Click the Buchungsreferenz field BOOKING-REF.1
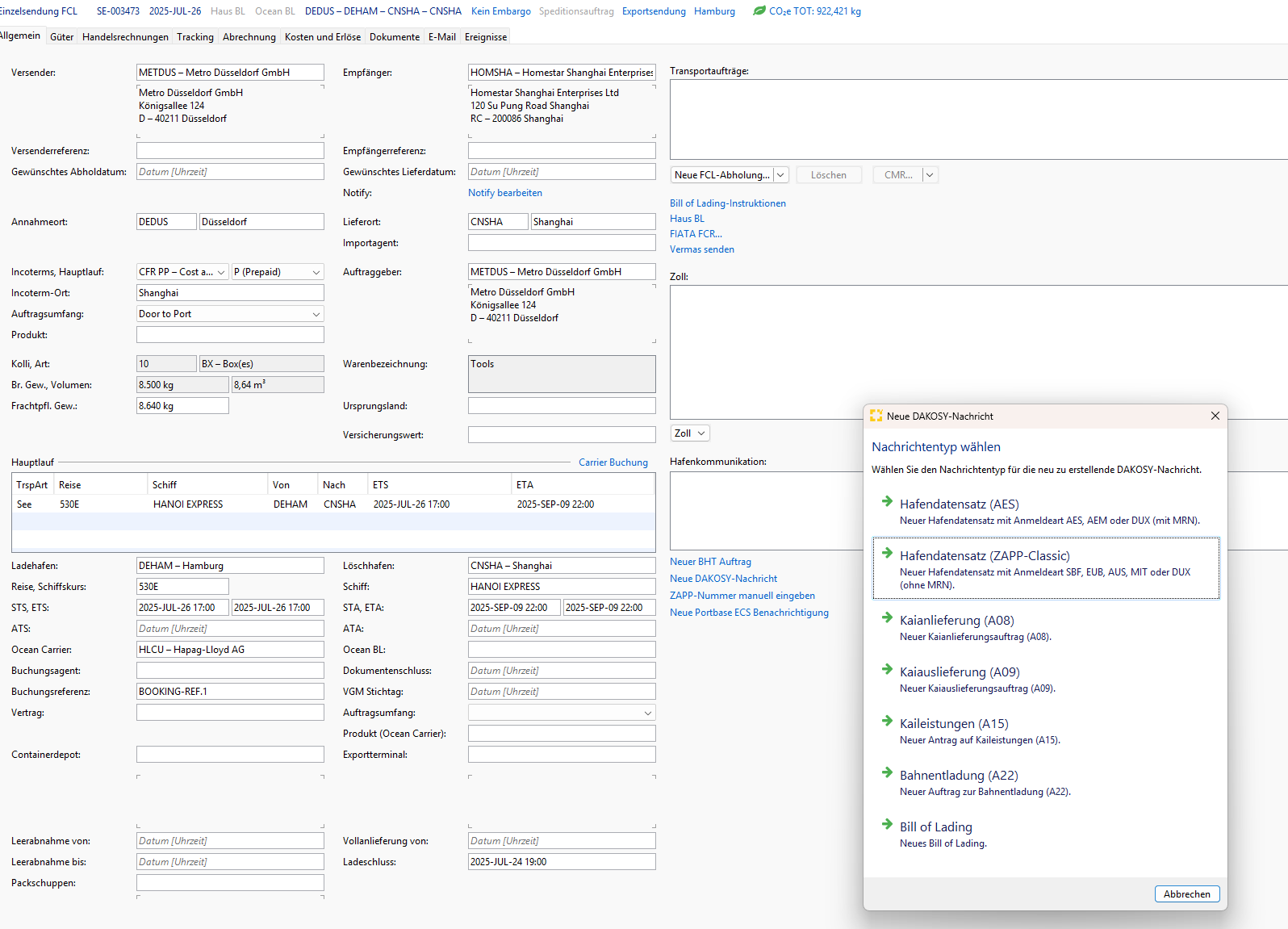 [230, 692]
